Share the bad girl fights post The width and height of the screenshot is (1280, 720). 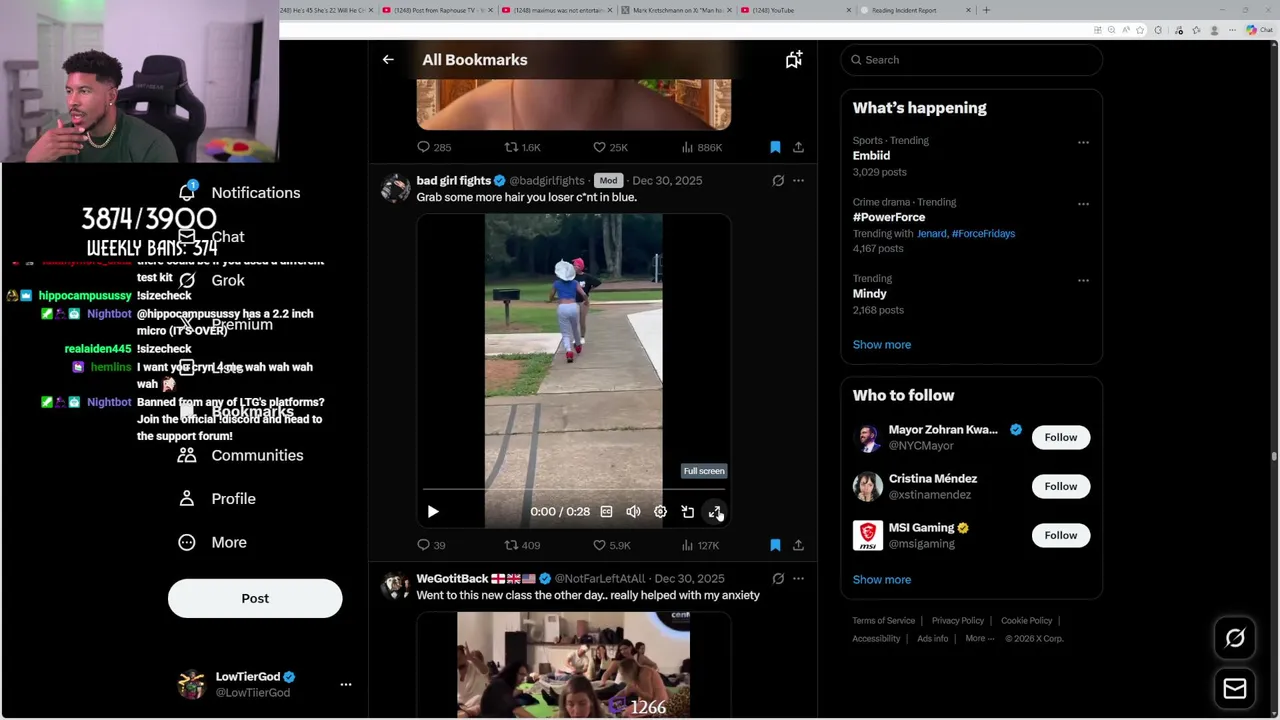(x=798, y=545)
